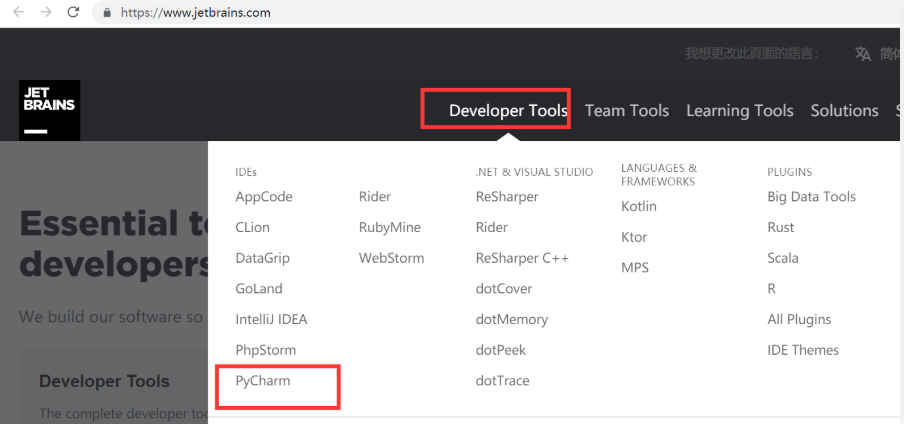
Task: Open IDE Themes link
Action: coord(803,350)
